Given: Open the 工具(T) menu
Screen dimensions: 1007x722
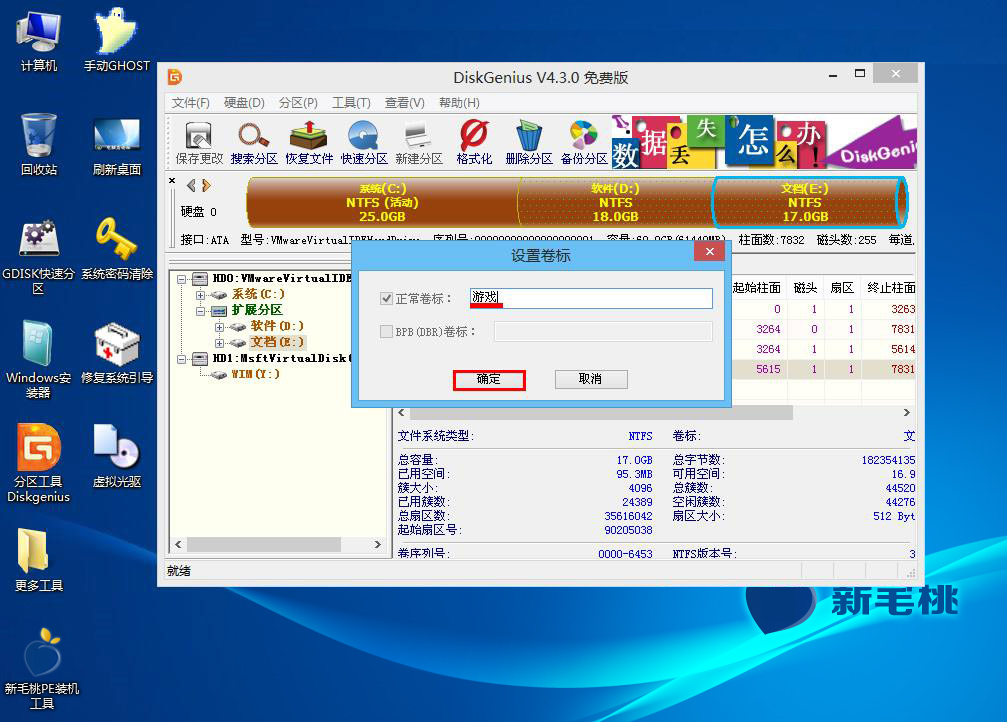Looking at the screenshot, I should click(x=351, y=103).
